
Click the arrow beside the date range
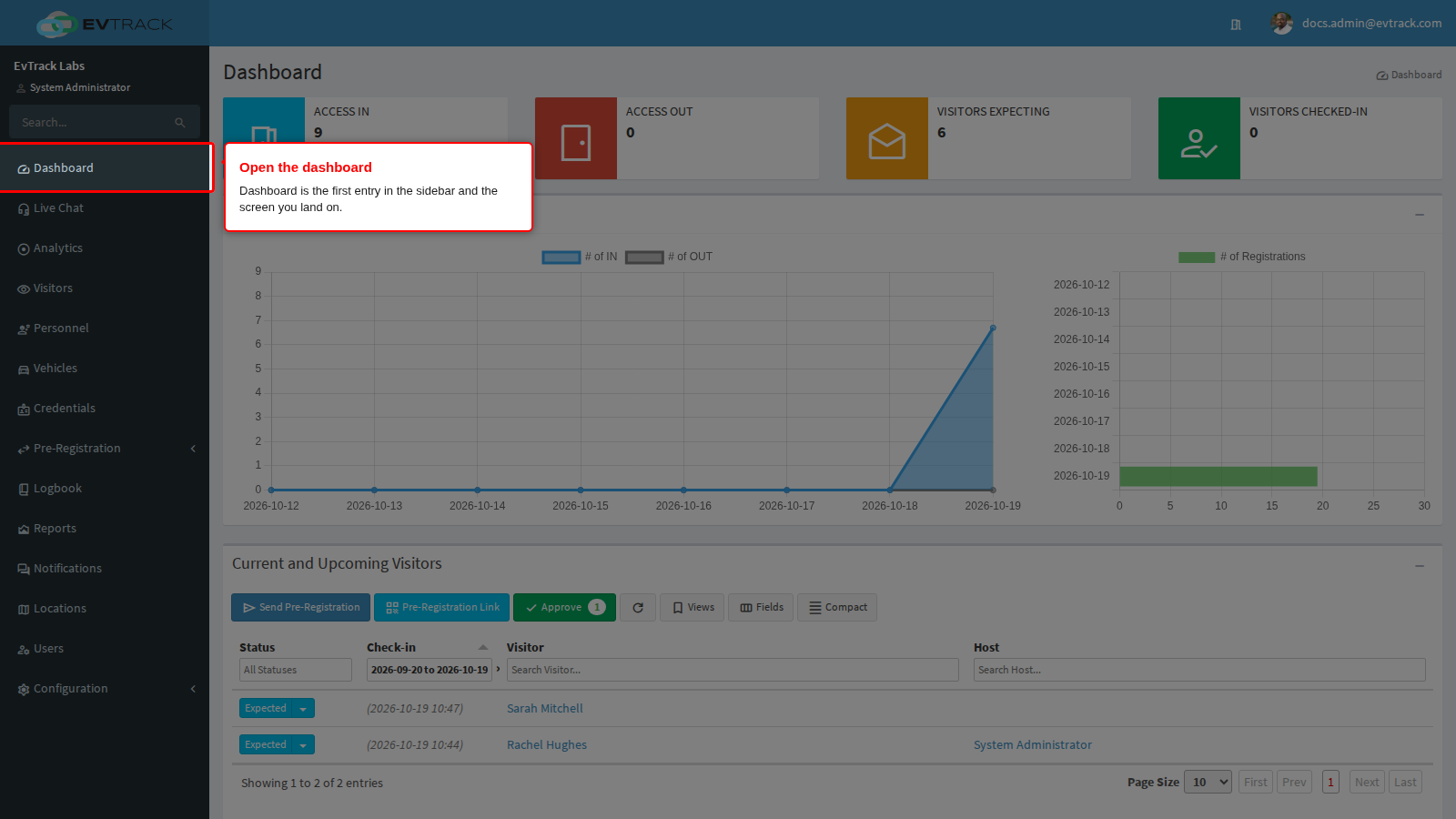[x=498, y=669]
